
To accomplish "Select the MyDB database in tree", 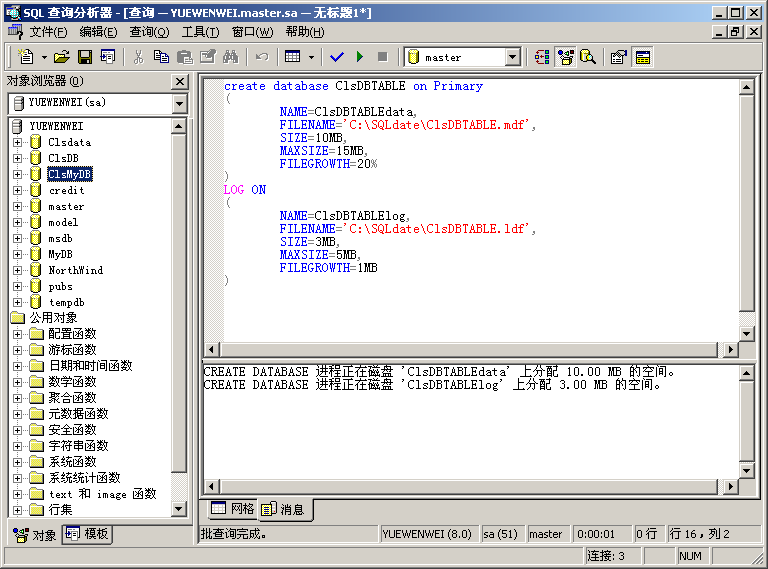I will pyautogui.click(x=60, y=255).
